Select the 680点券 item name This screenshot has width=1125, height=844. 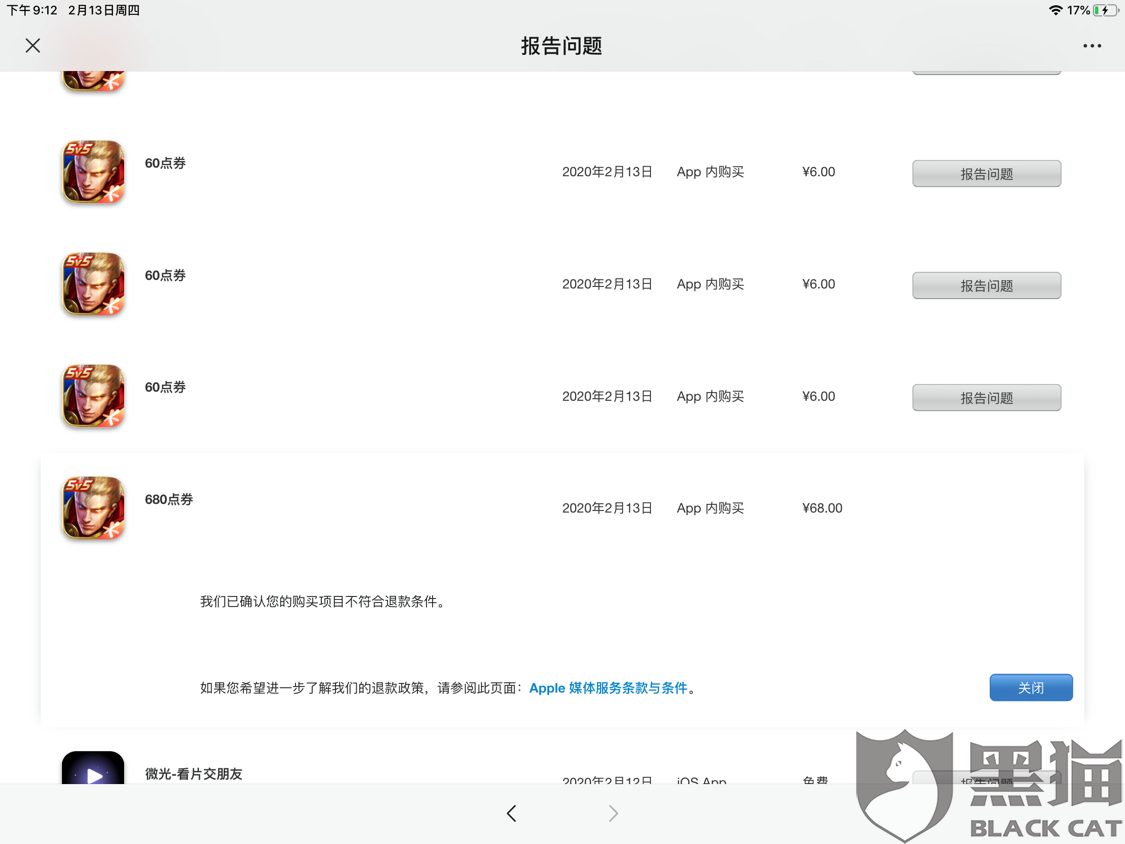pyautogui.click(x=169, y=499)
